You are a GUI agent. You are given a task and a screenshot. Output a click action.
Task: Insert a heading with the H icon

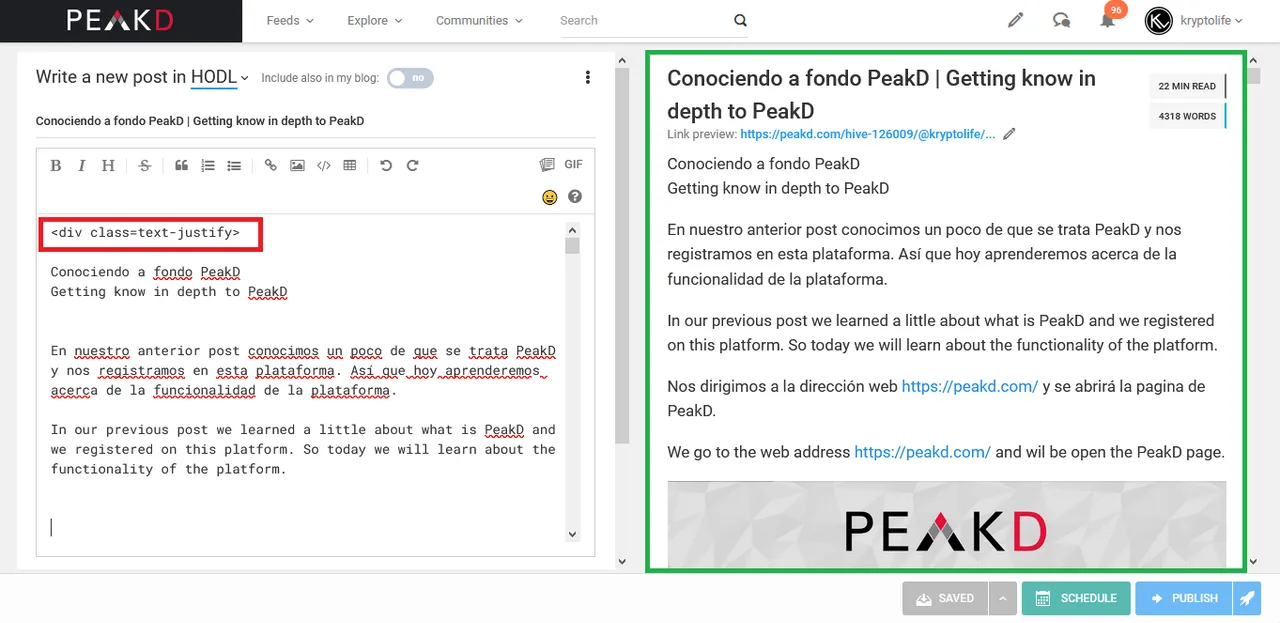pos(108,166)
